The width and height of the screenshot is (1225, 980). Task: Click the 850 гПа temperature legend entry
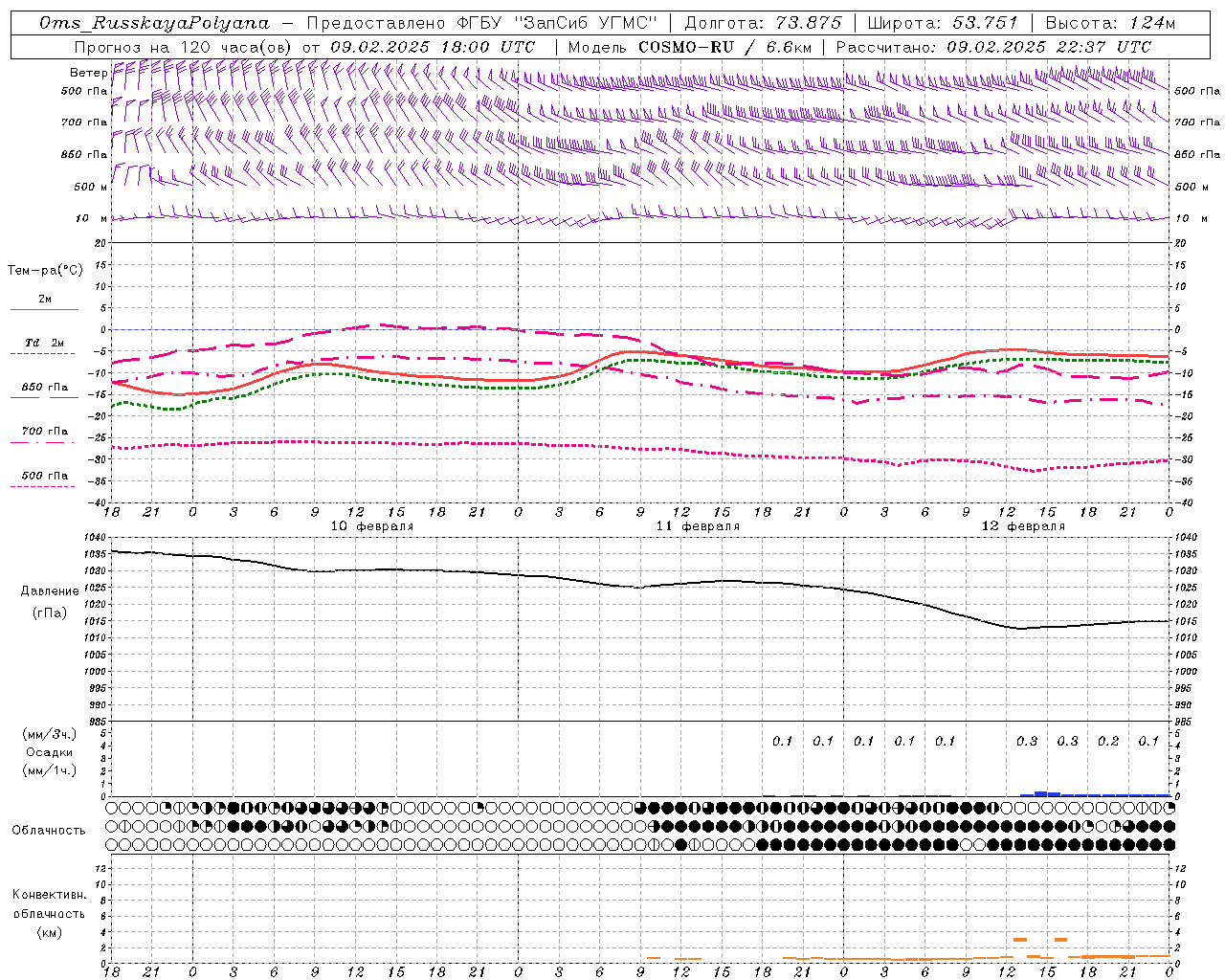click(x=44, y=388)
